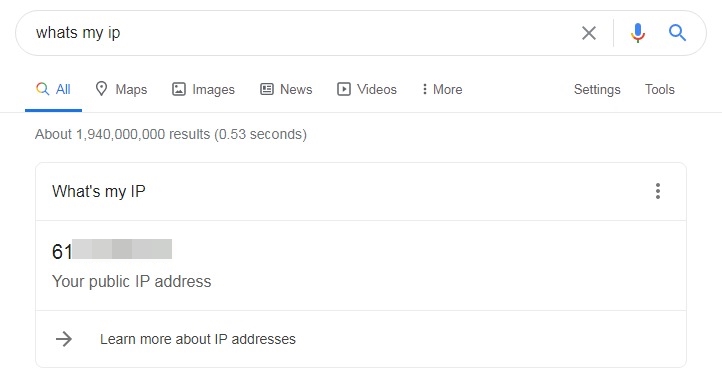Click the Maps pin icon
Screen dimensions: 722x379
101,88
